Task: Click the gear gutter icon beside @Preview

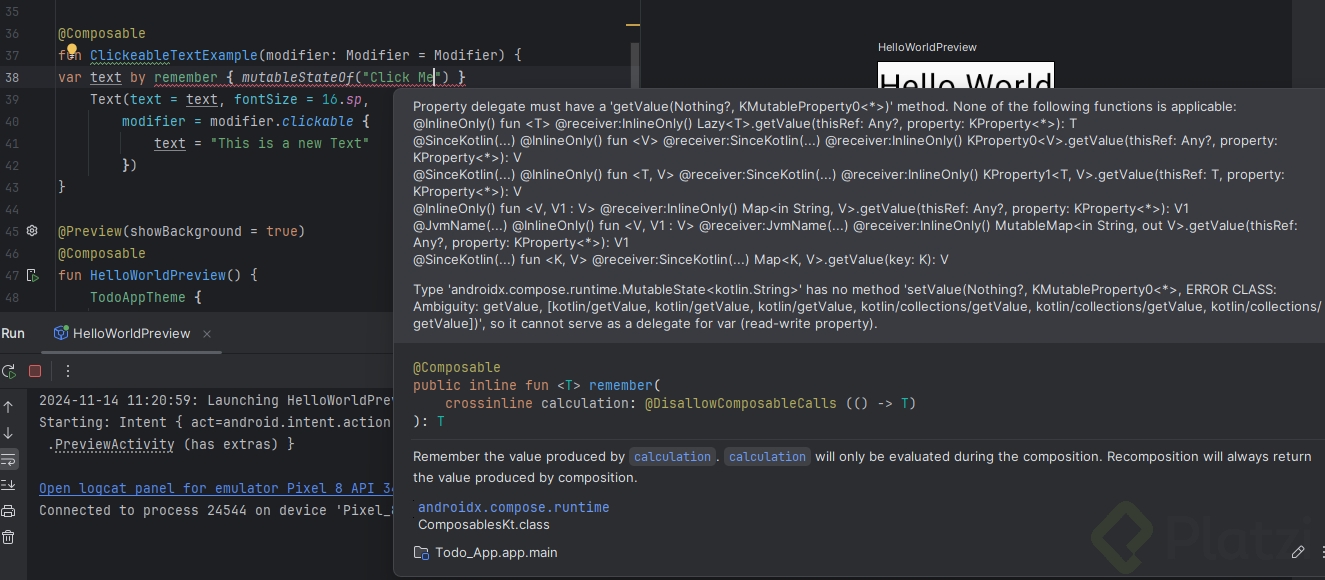Action: 32,231
